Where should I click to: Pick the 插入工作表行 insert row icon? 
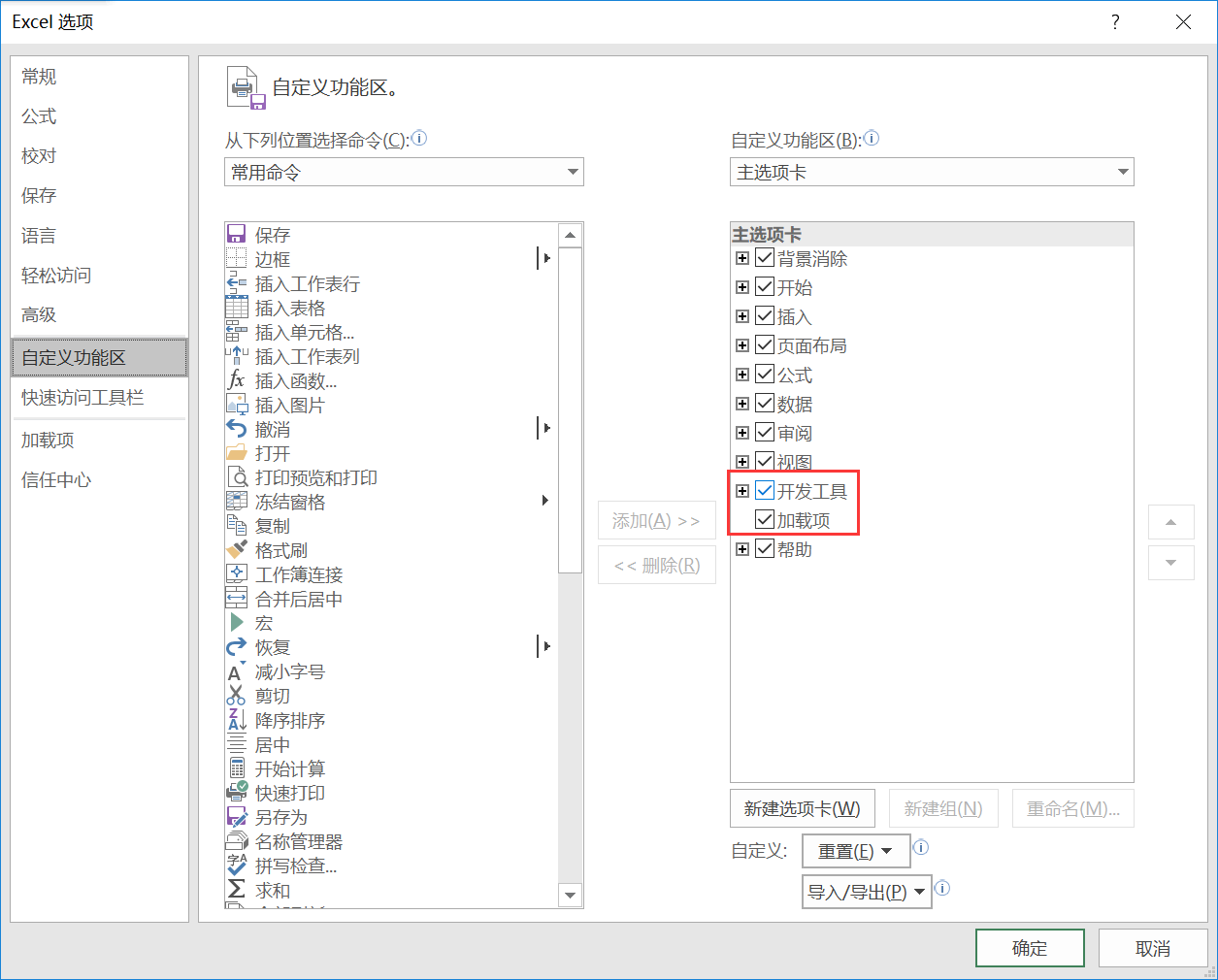236,283
